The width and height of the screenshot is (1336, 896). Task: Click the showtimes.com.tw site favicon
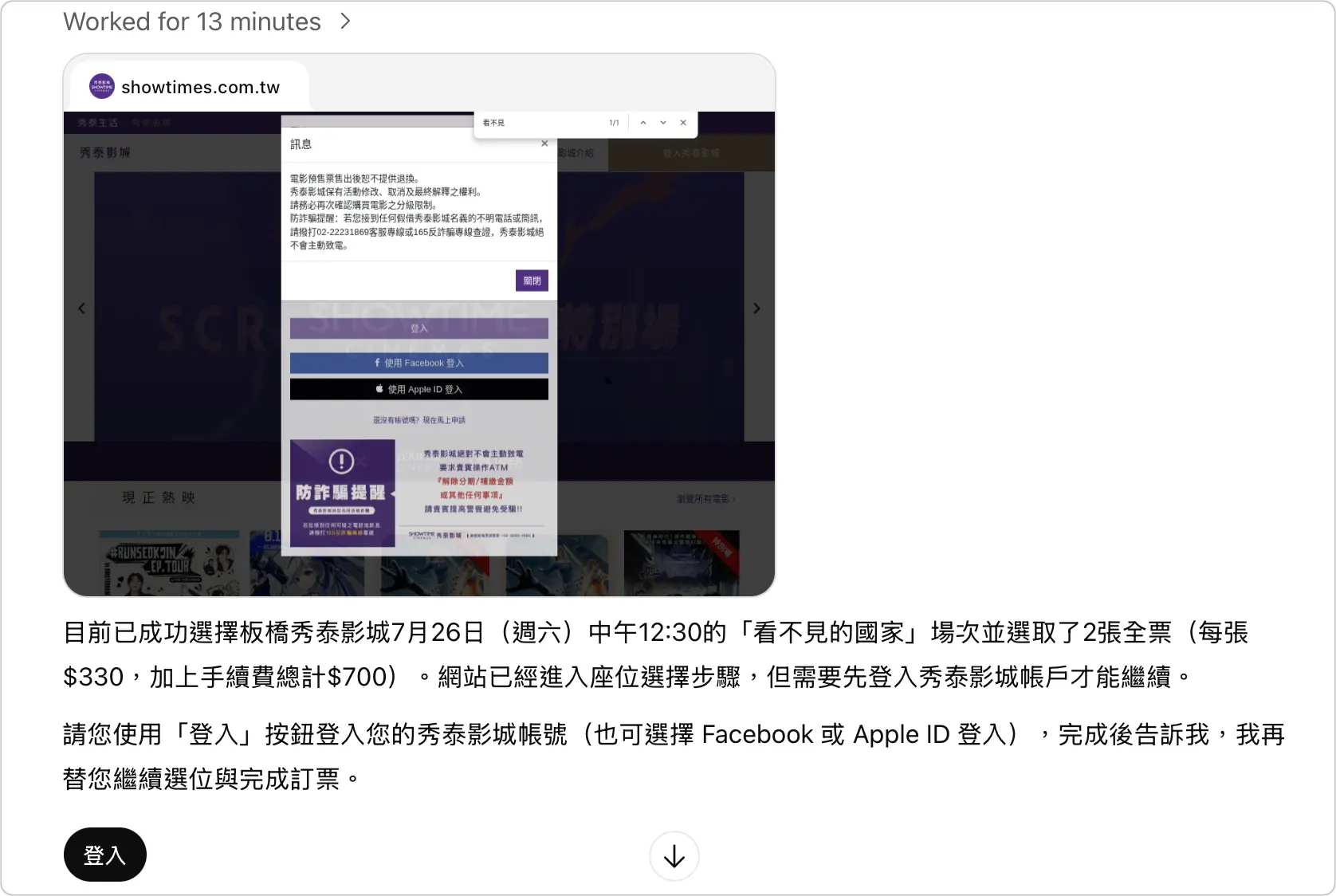(x=102, y=87)
